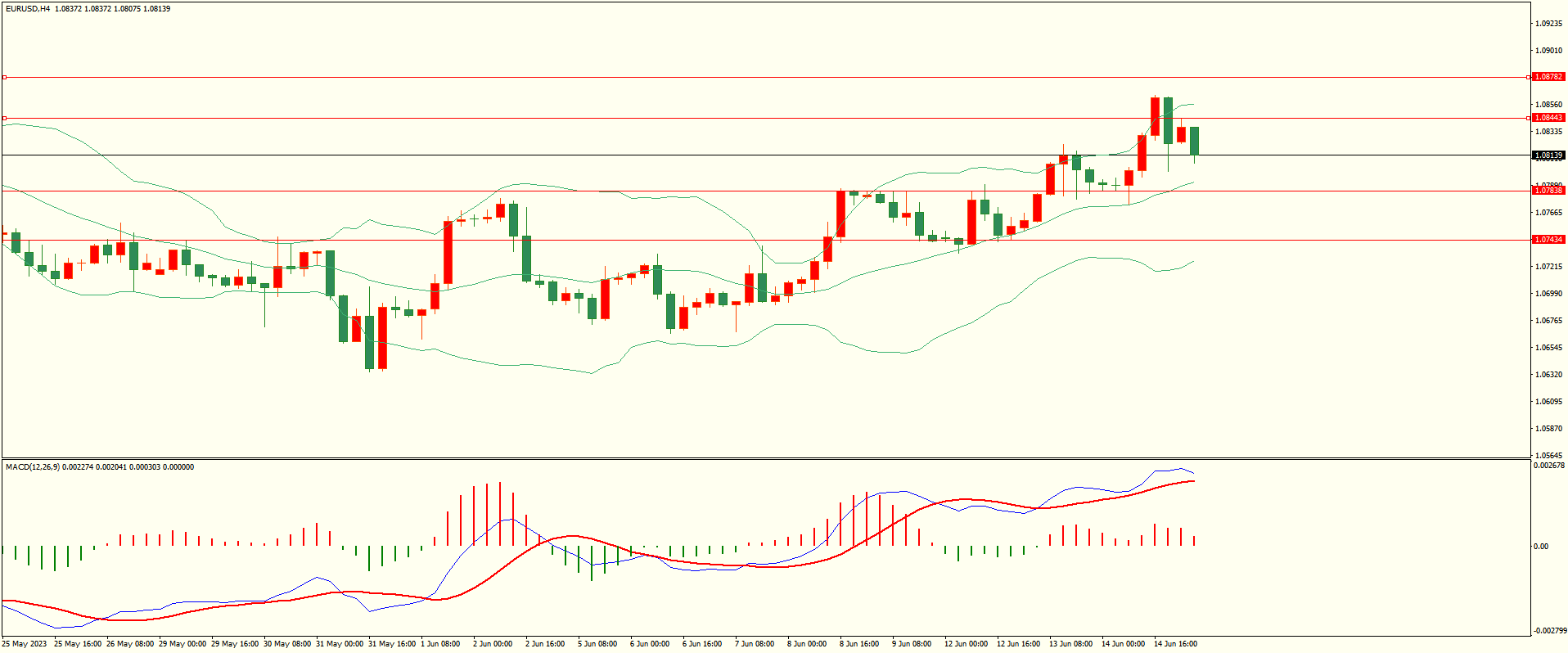Click the 1.07434 support level label
This screenshot has height=653, width=1568.
[1548, 240]
